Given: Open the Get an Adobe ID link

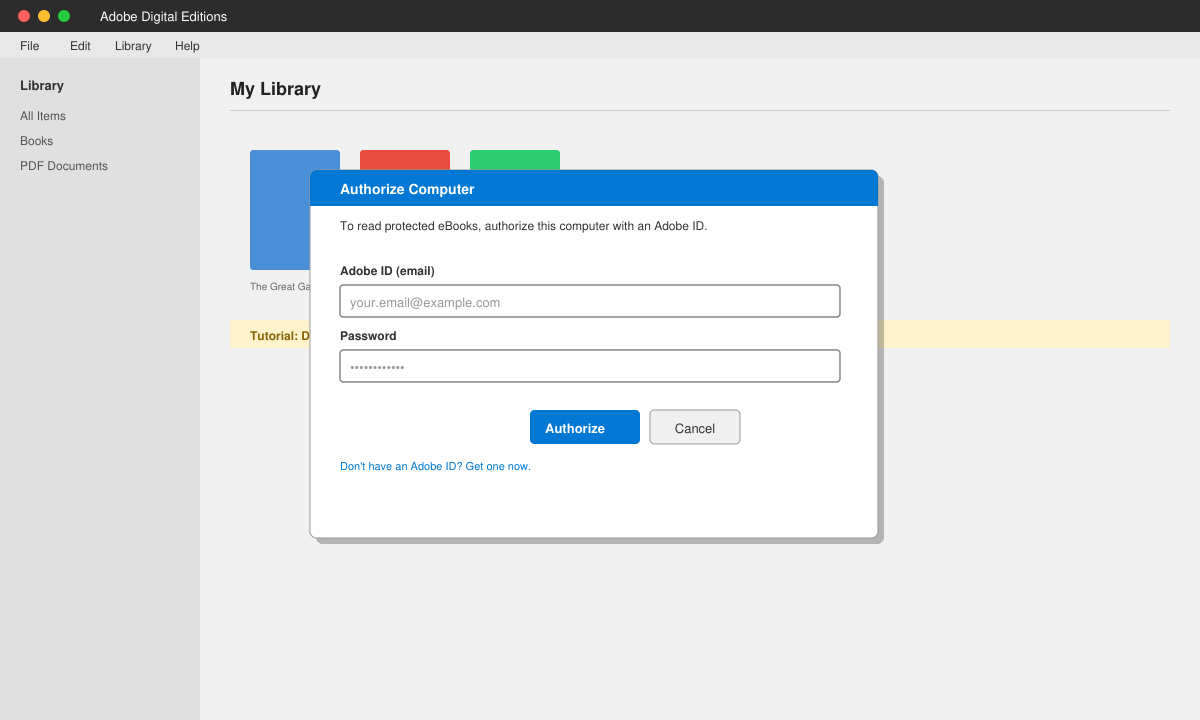Looking at the screenshot, I should (x=435, y=466).
